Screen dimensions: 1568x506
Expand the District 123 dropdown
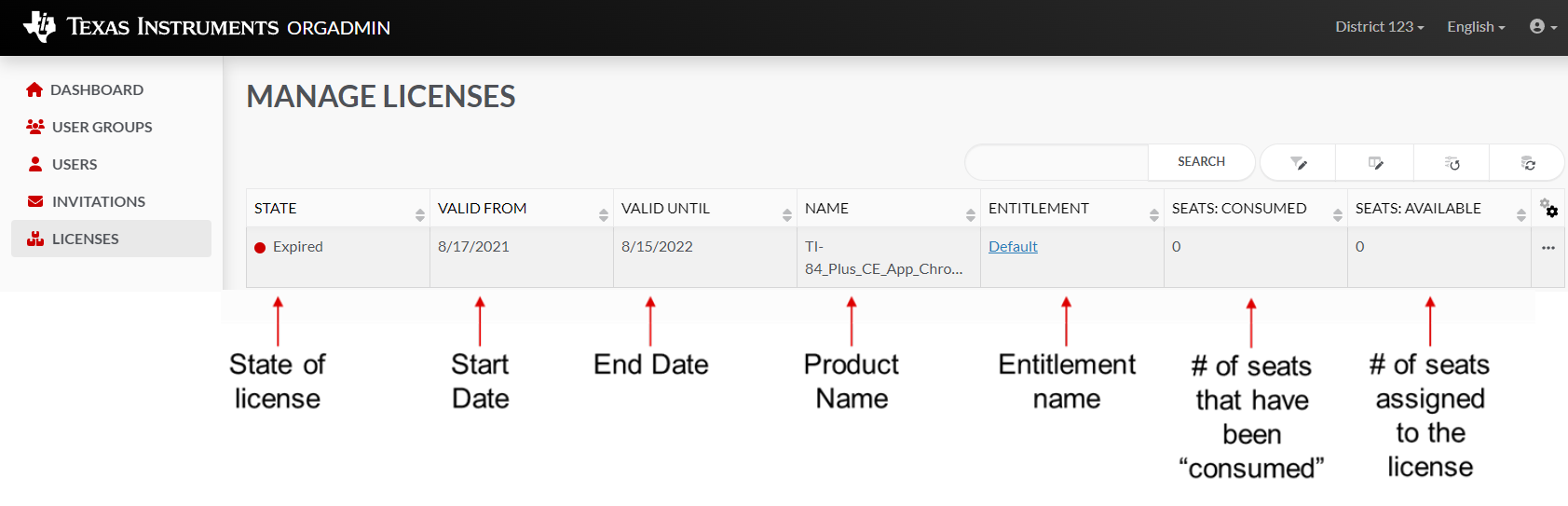pyautogui.click(x=1379, y=27)
